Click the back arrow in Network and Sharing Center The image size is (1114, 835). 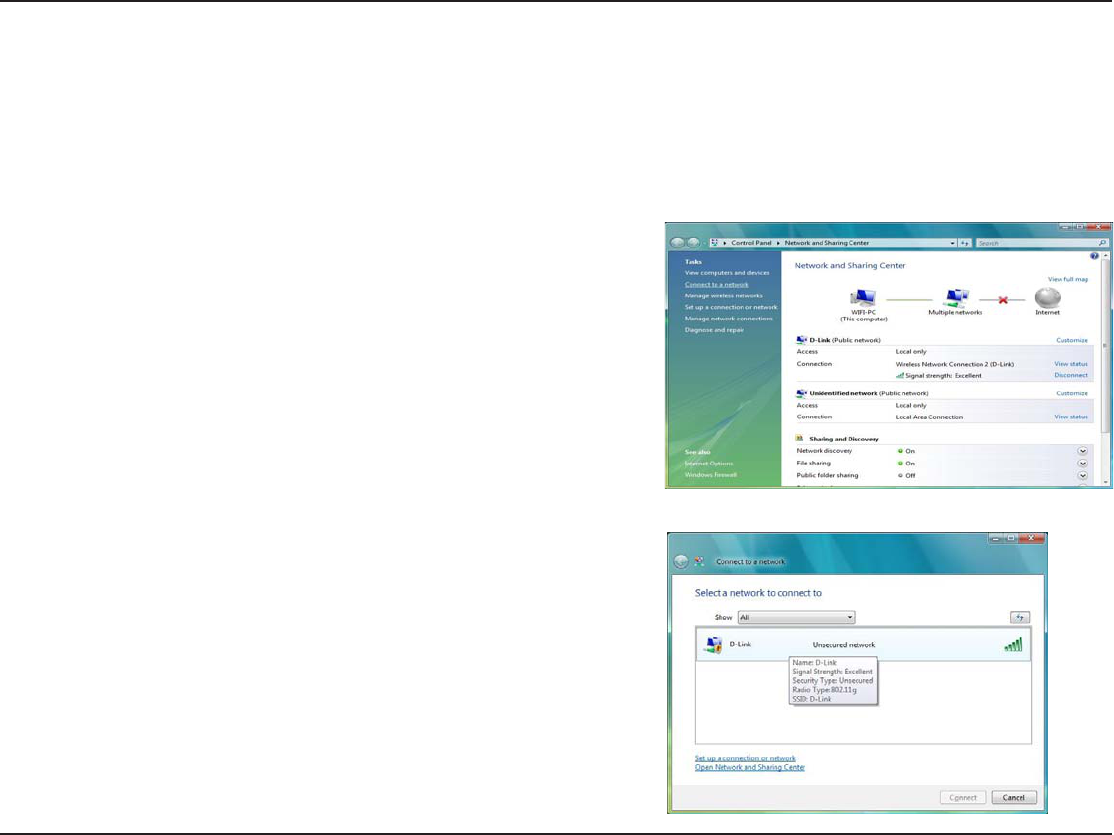677,242
